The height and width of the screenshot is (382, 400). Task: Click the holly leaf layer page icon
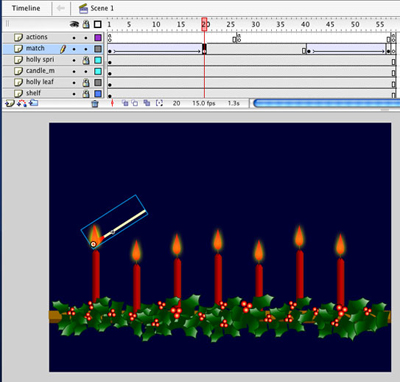coord(18,82)
